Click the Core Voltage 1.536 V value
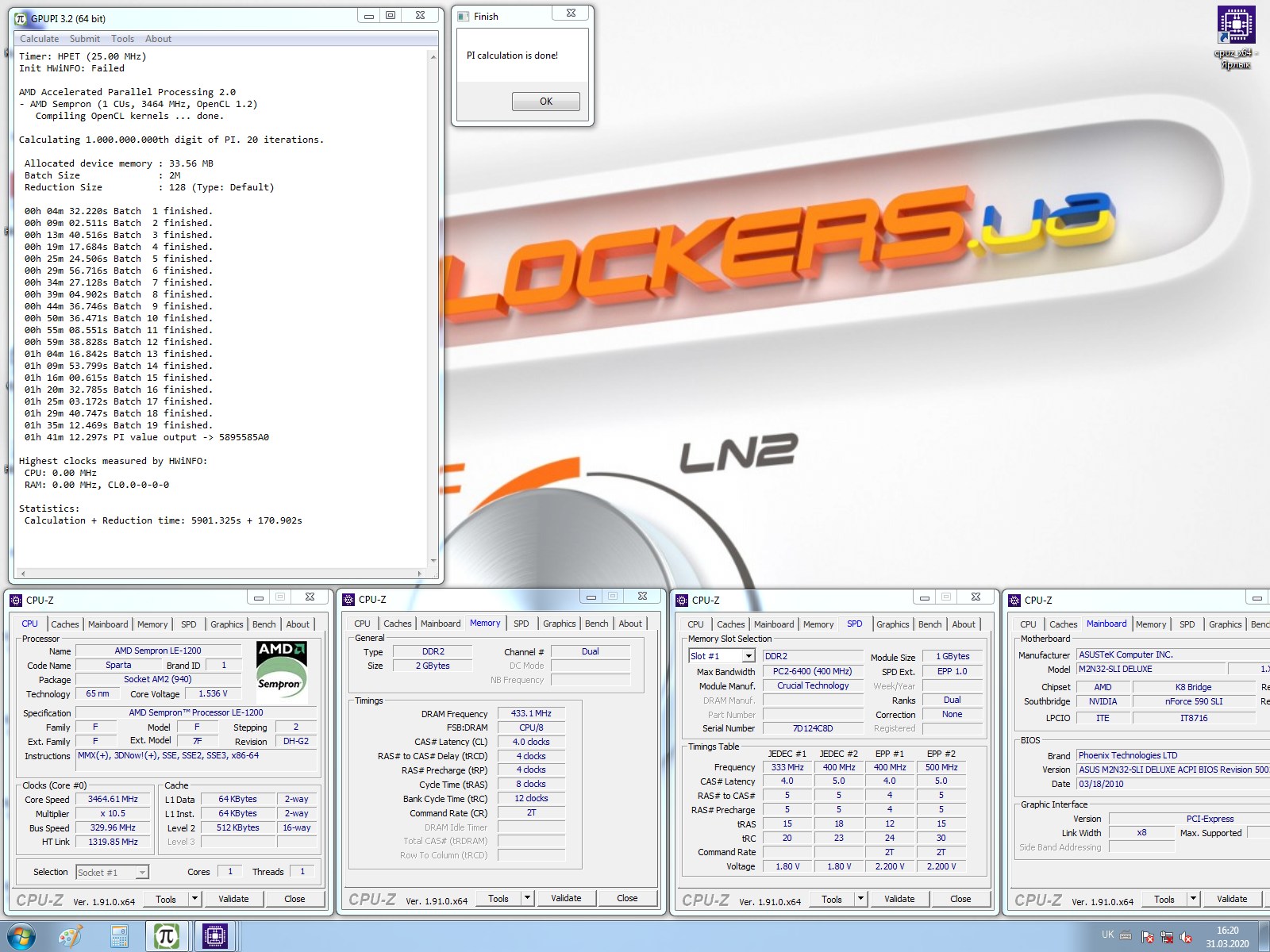The height and width of the screenshot is (952, 1270). pyautogui.click(x=213, y=693)
